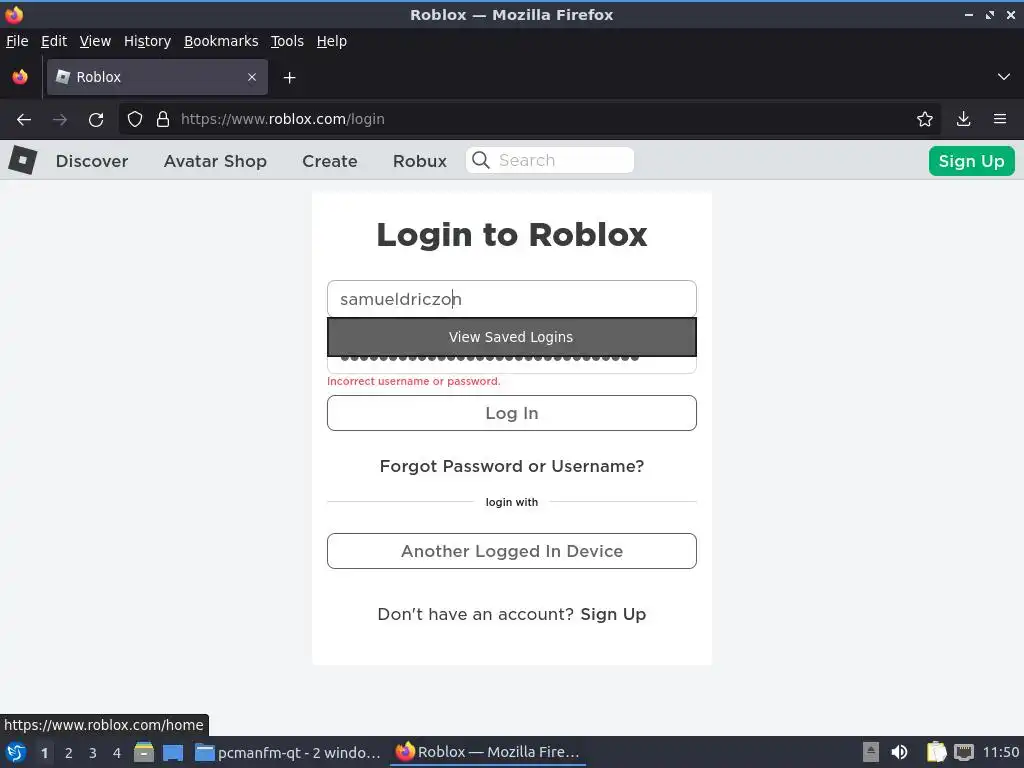Select the Roblox browser tab

click(x=157, y=77)
